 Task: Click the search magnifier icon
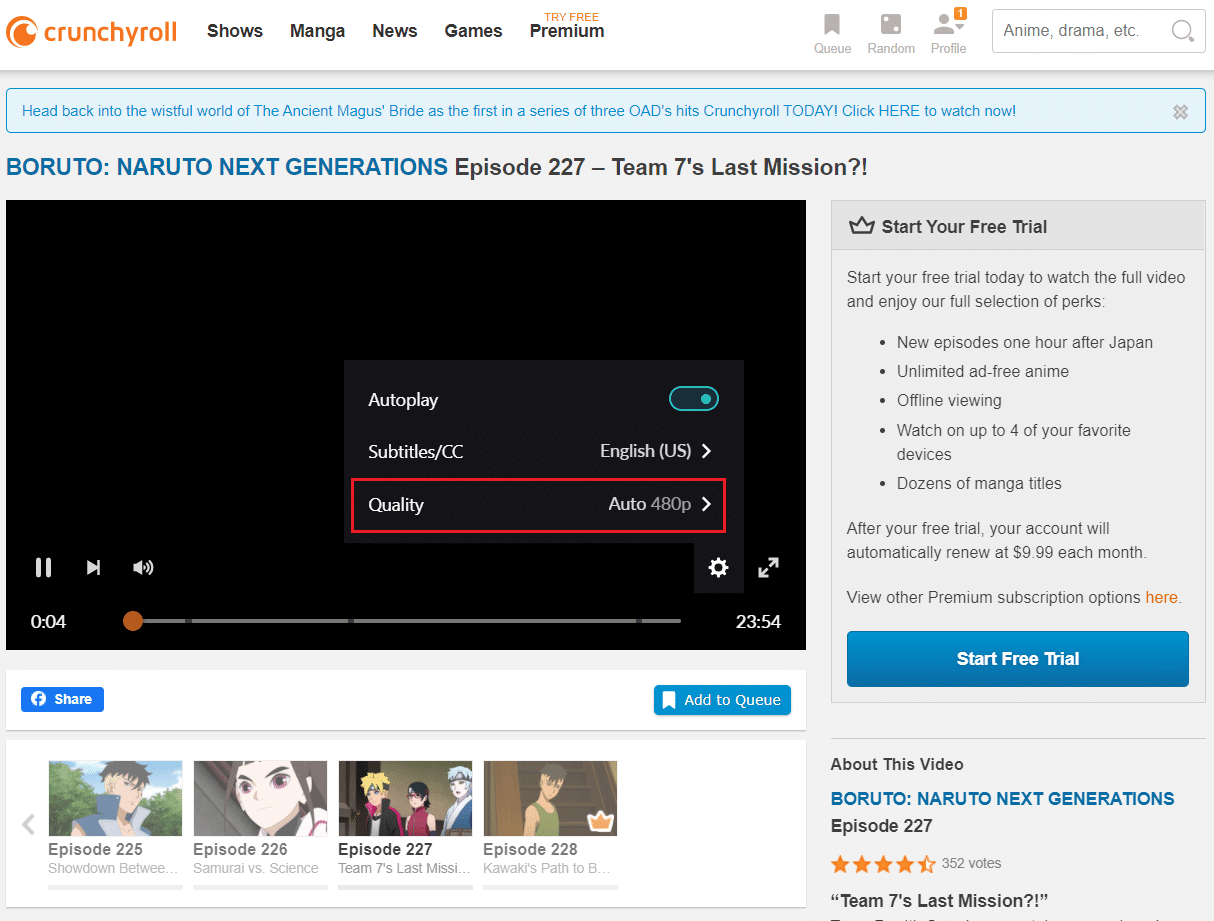point(1182,31)
